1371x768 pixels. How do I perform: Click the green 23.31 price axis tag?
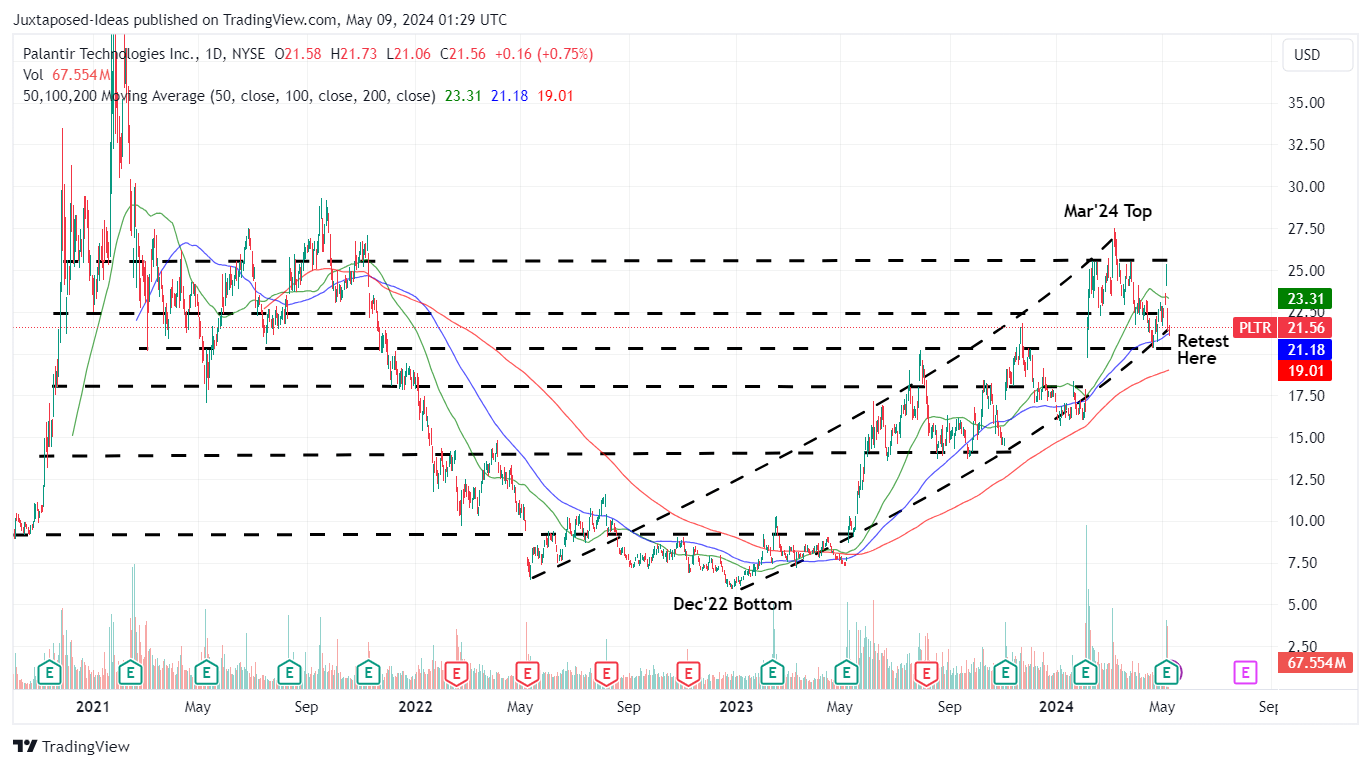point(1304,298)
